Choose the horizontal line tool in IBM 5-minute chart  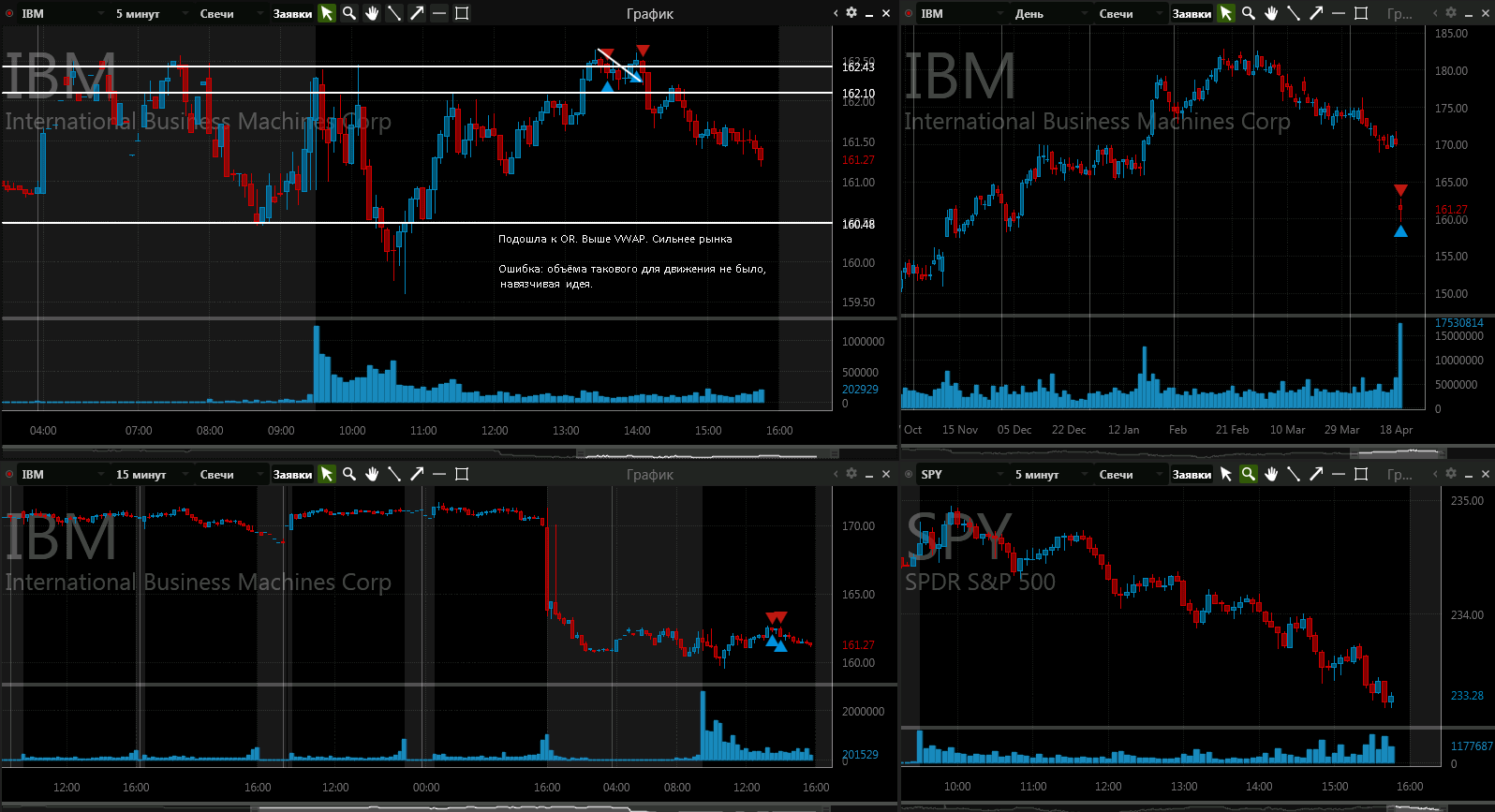pyautogui.click(x=439, y=13)
